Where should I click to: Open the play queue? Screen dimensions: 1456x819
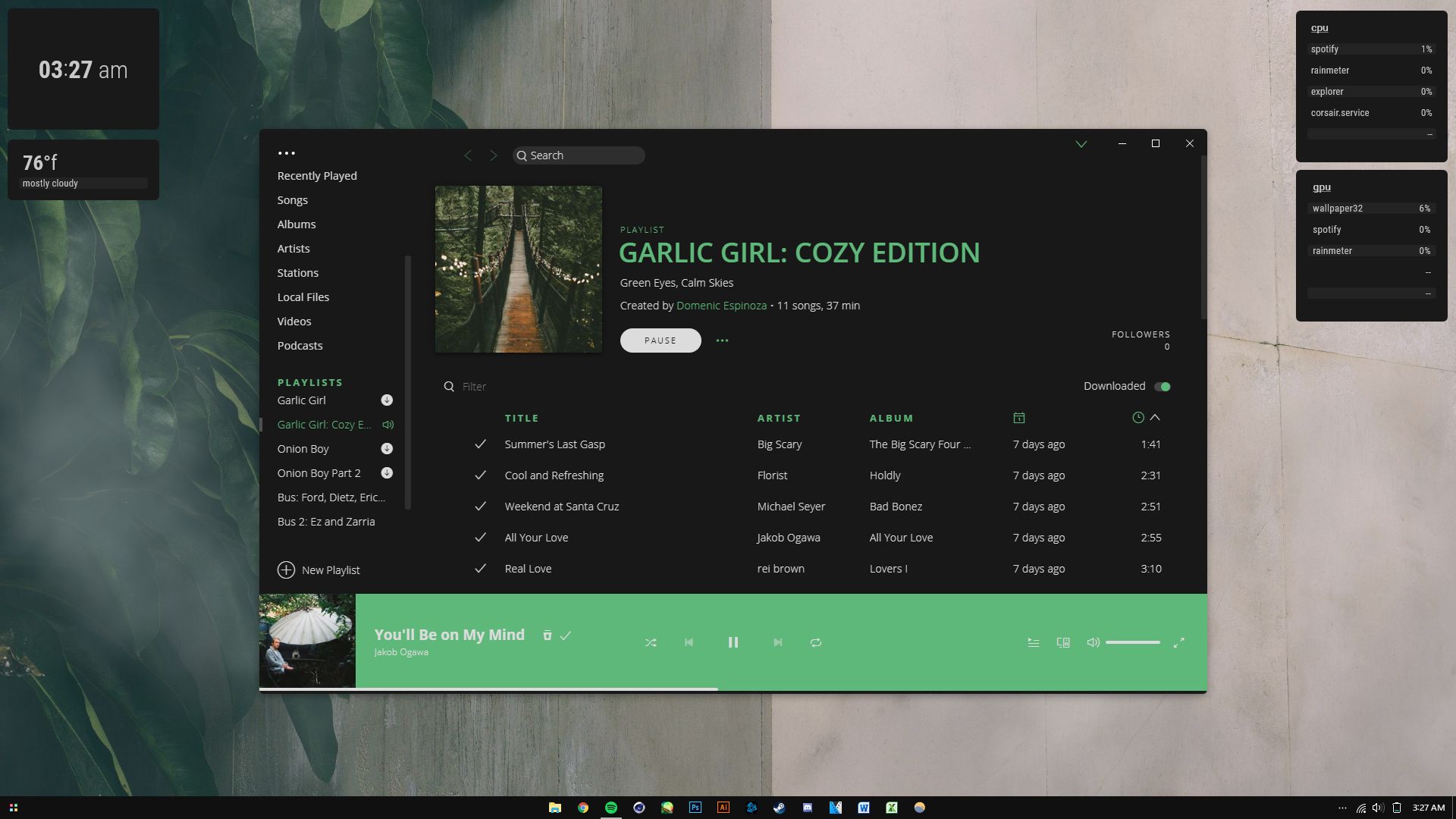[x=1033, y=642]
